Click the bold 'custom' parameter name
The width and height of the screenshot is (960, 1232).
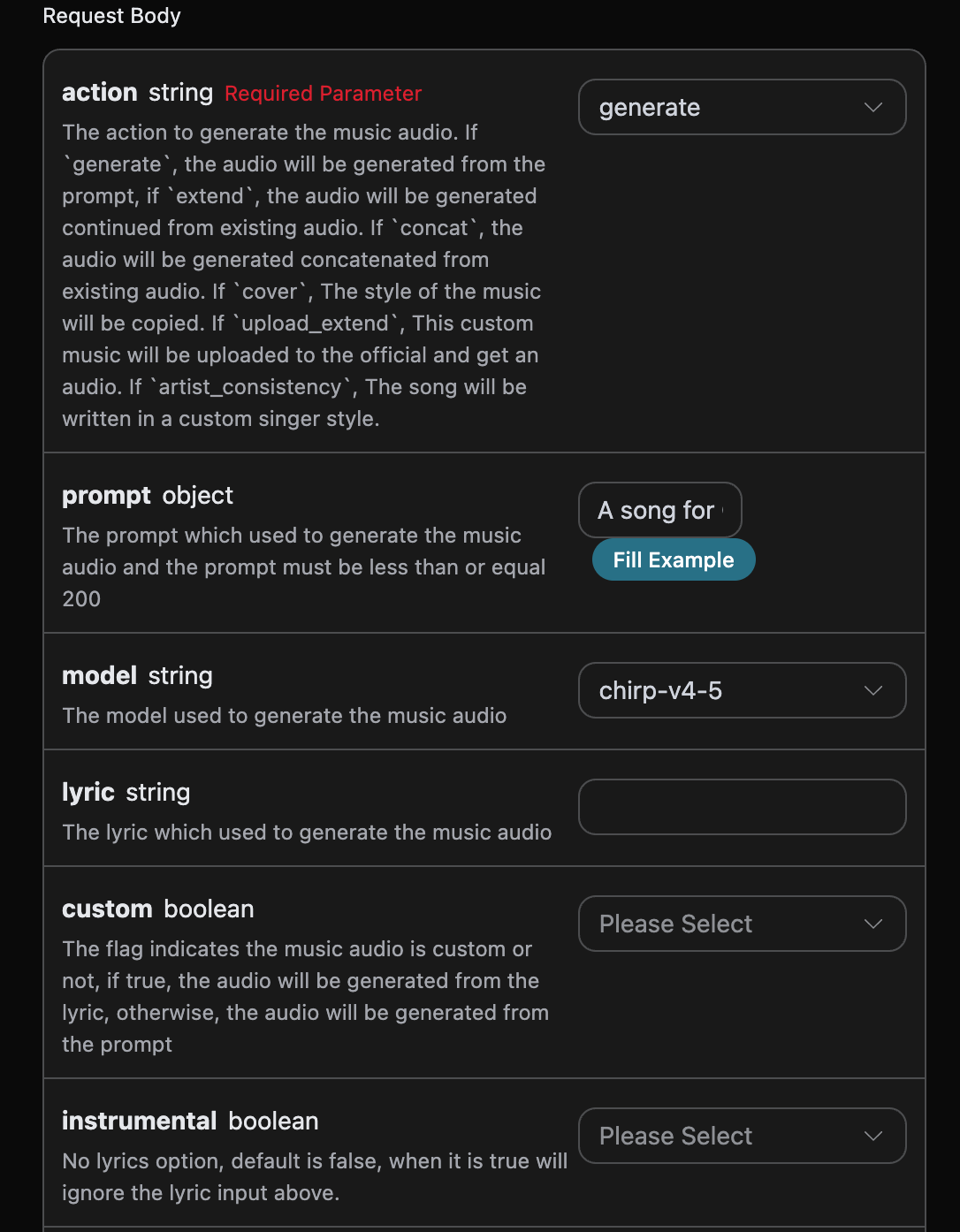(x=107, y=909)
